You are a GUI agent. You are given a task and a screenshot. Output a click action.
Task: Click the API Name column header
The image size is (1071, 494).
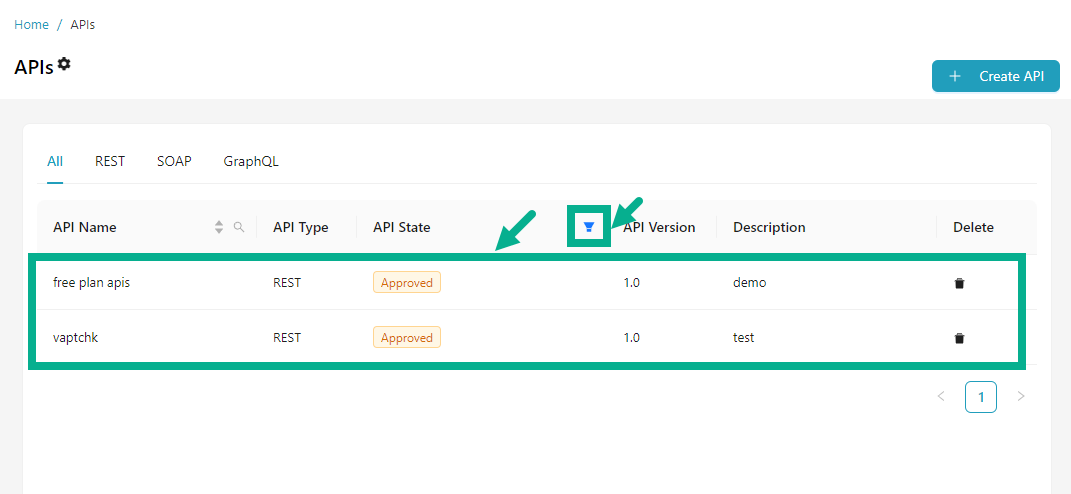[x=85, y=227]
